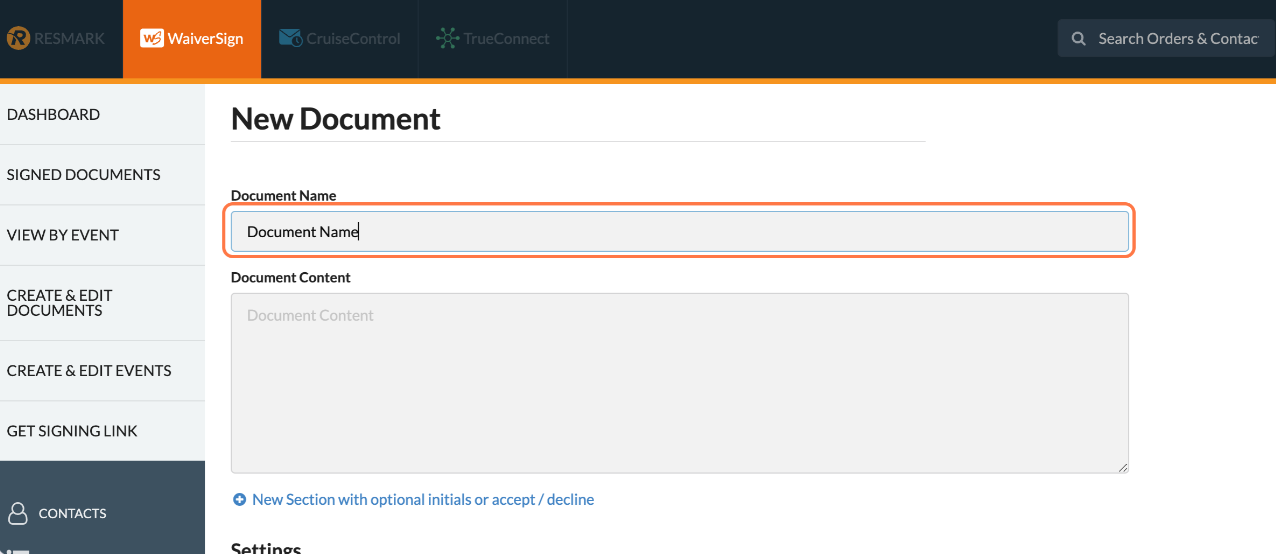Click the Contacts person icon

tap(18, 513)
